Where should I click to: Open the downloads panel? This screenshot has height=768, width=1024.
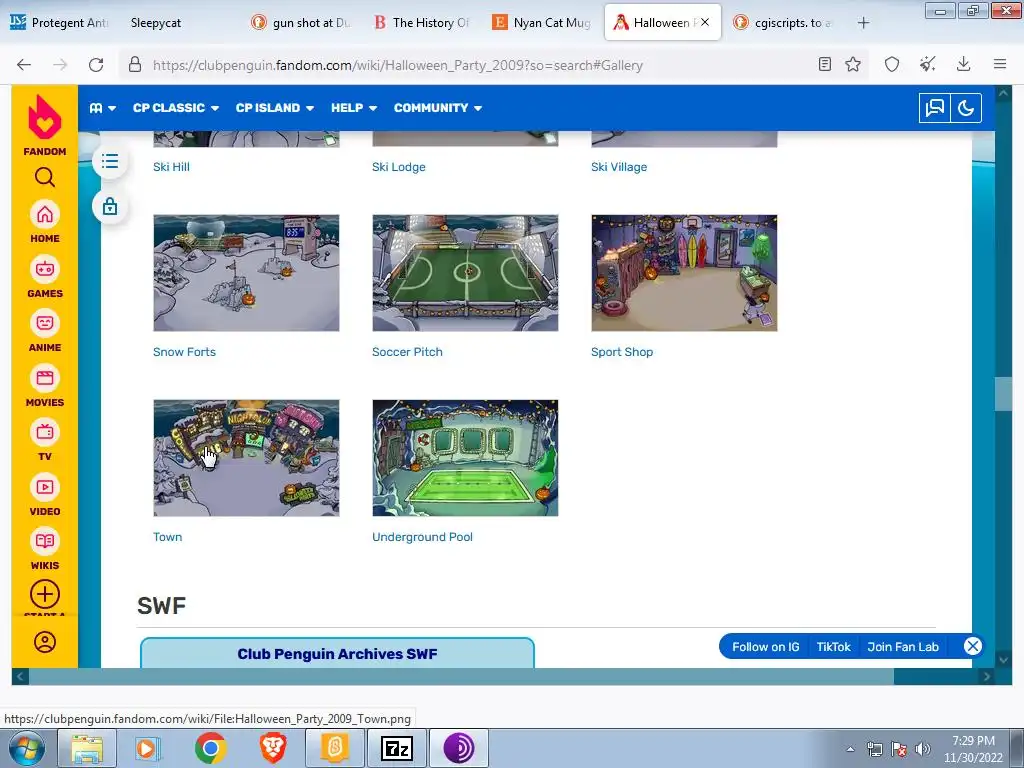click(963, 64)
